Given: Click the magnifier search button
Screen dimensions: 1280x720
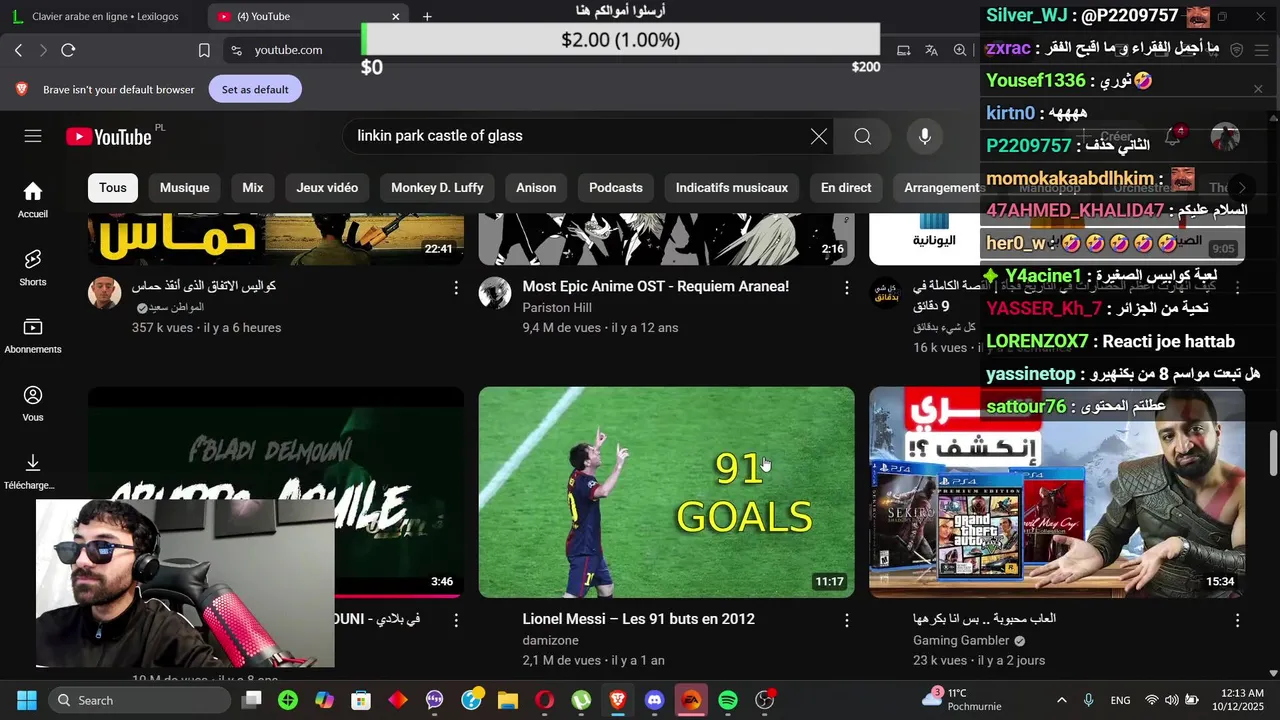Looking at the screenshot, I should click(x=863, y=137).
